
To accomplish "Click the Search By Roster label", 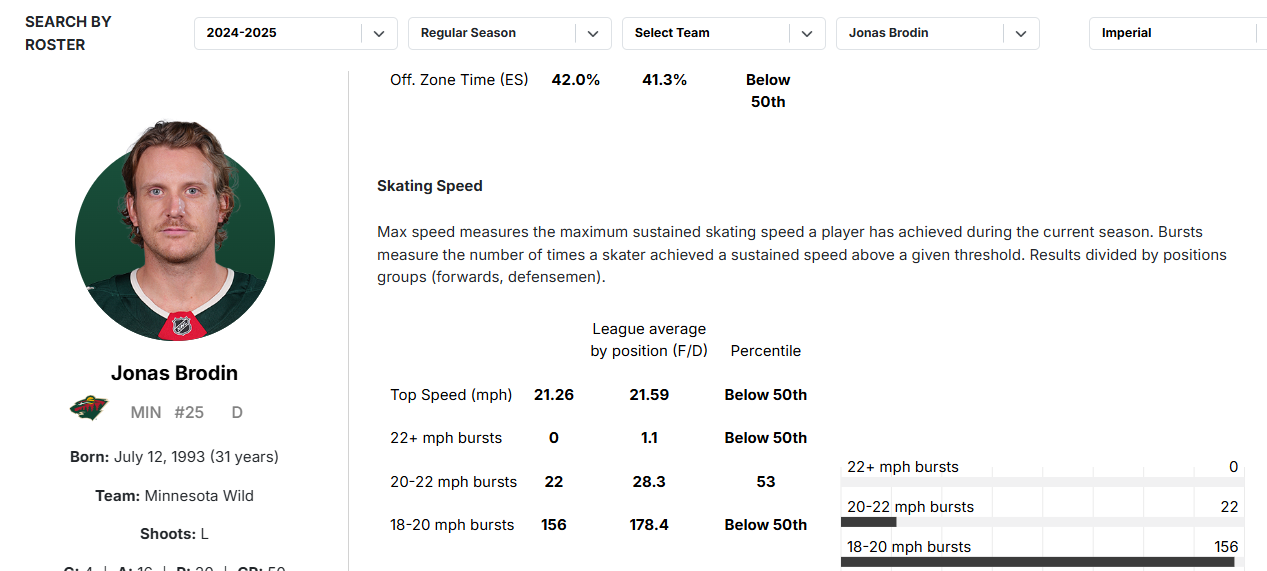I will pyautogui.click(x=68, y=33).
